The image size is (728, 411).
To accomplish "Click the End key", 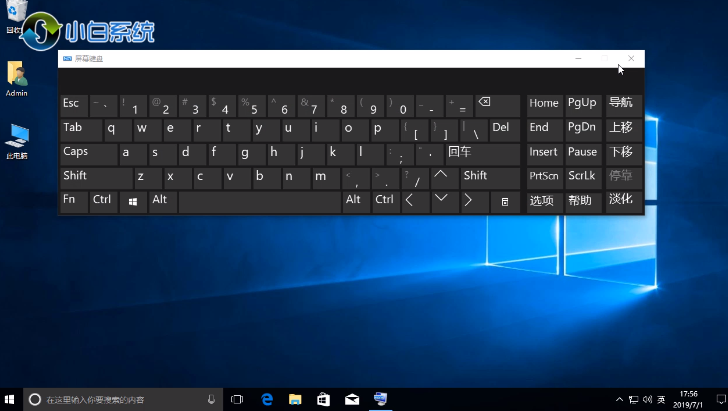I will click(544, 130).
